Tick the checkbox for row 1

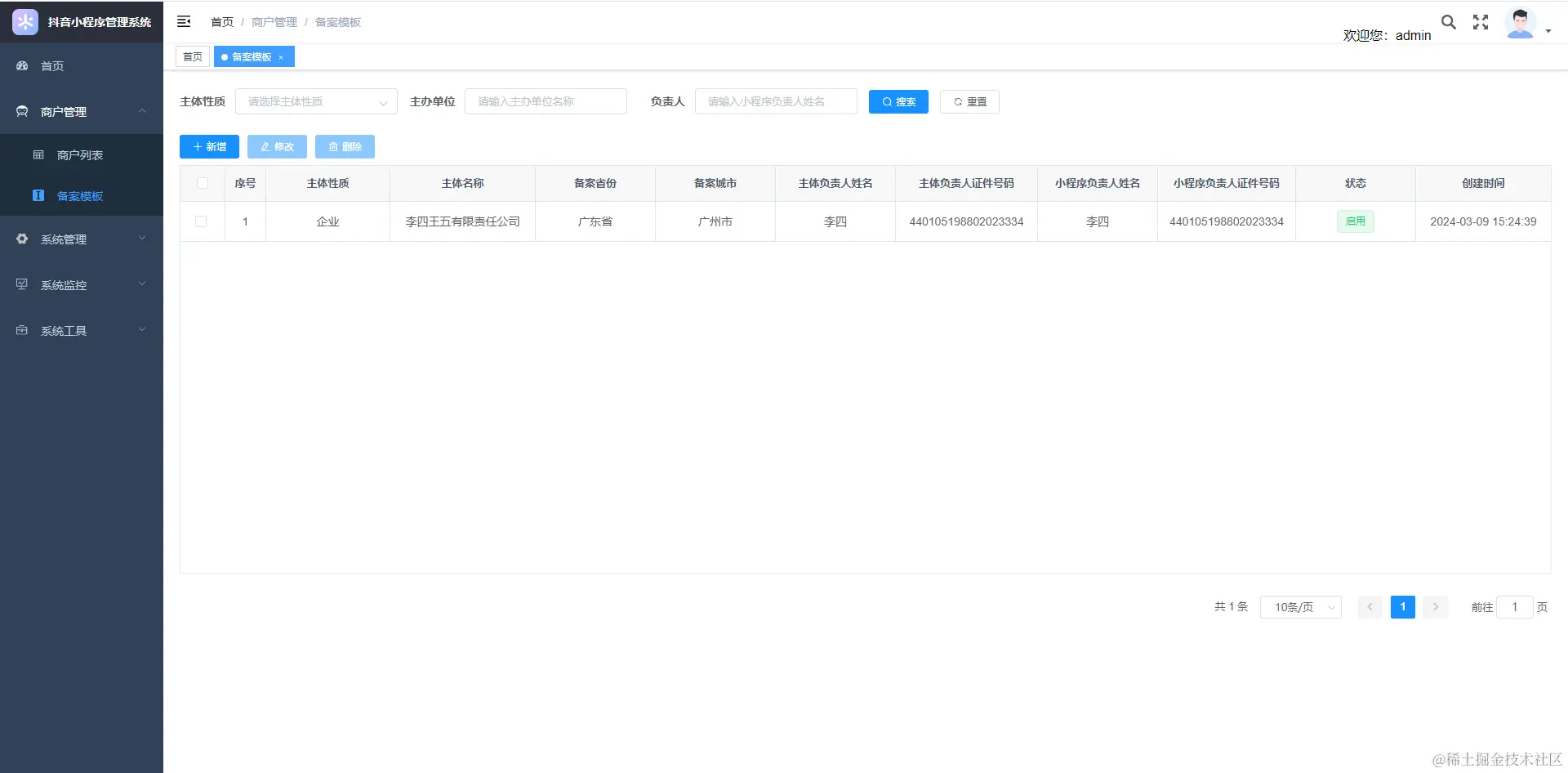201,221
